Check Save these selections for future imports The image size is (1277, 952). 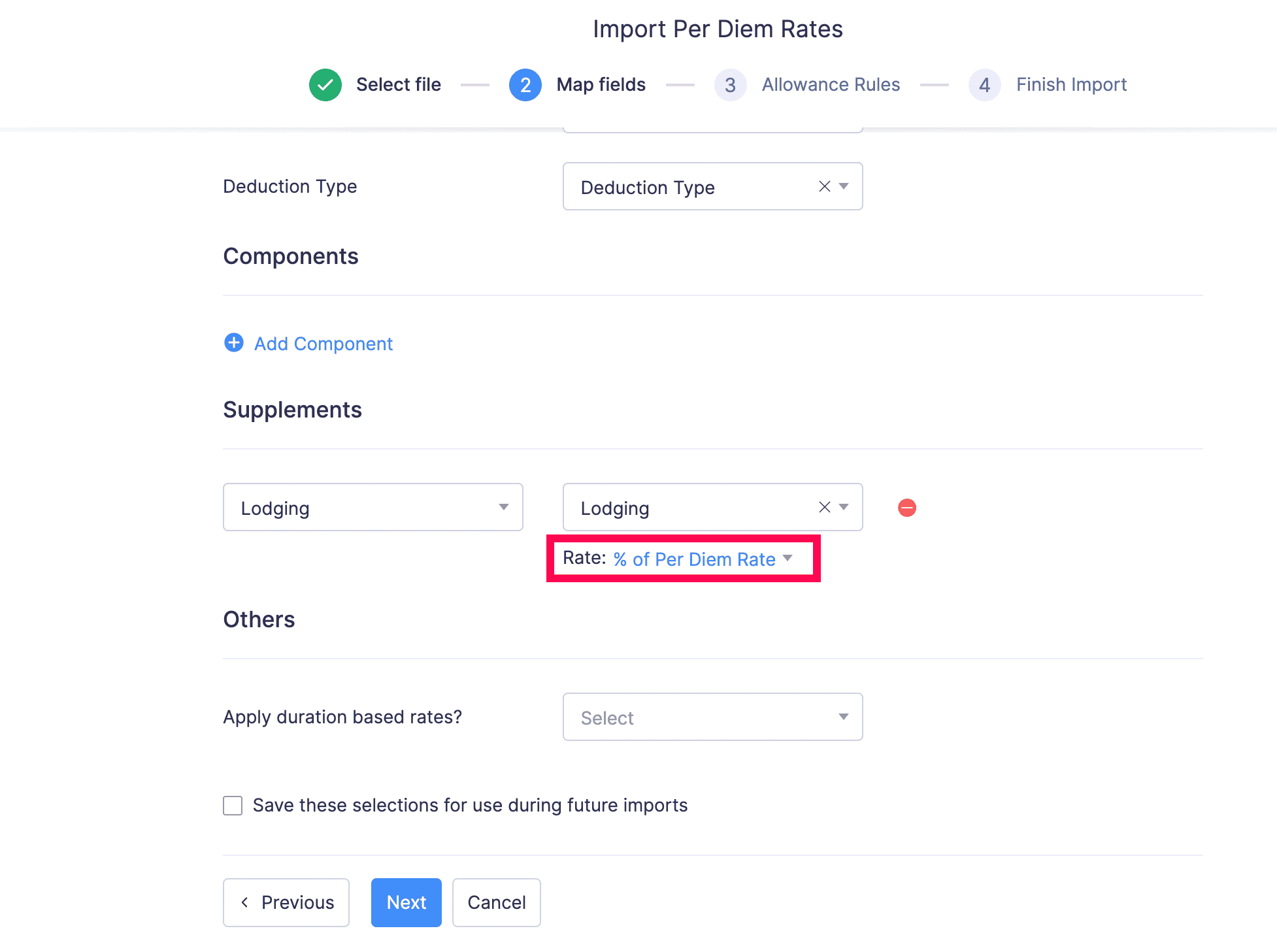coord(233,805)
